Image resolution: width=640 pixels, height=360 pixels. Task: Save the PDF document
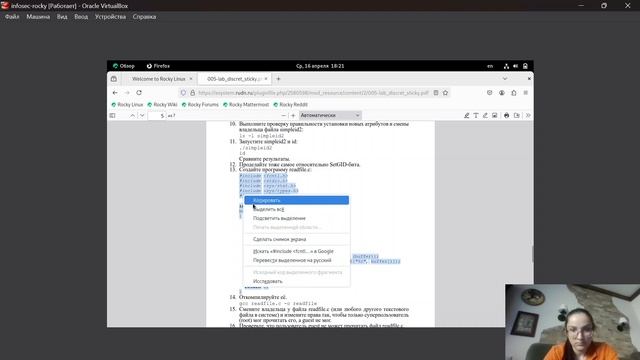pyautogui.click(x=517, y=116)
